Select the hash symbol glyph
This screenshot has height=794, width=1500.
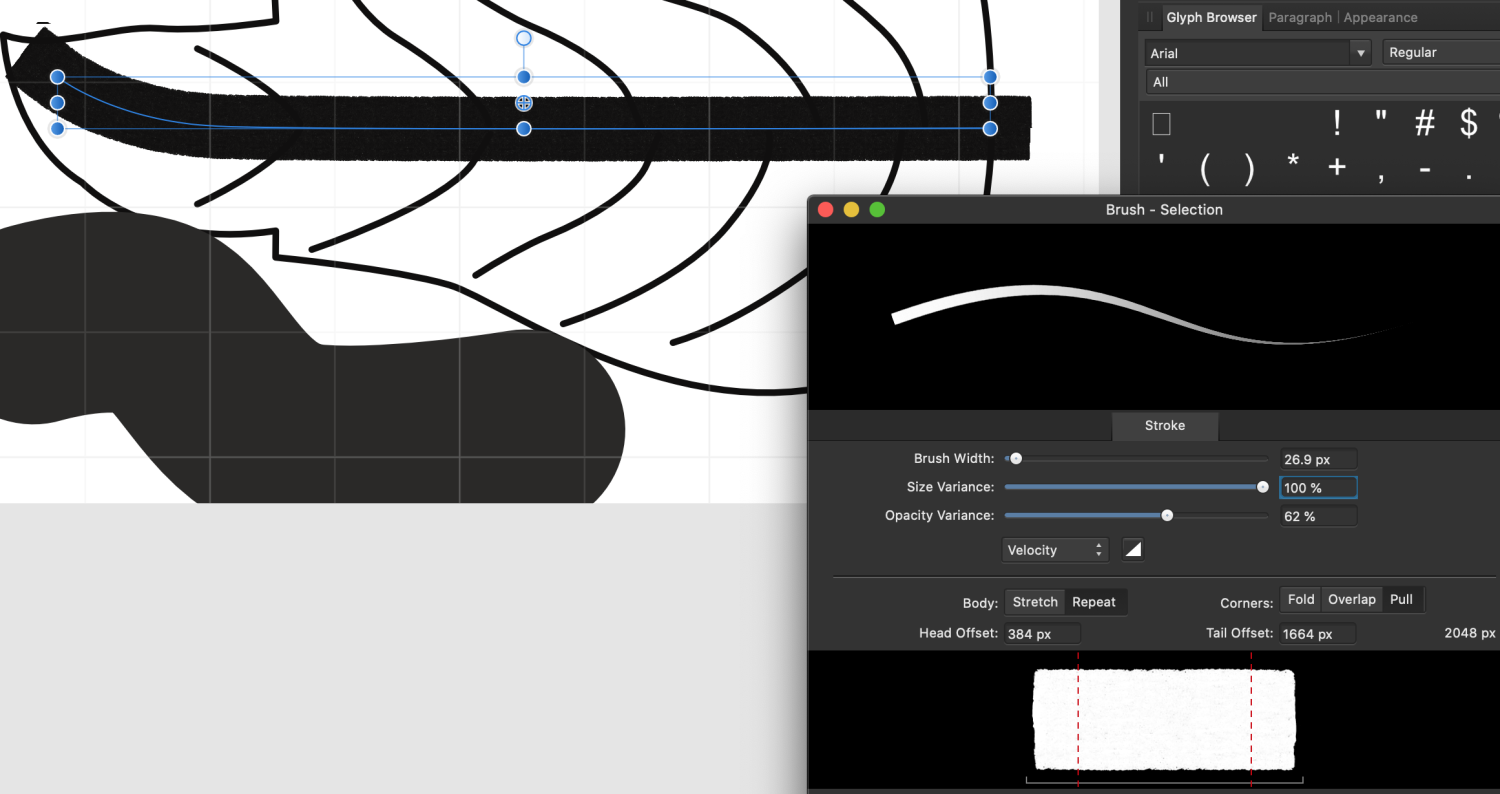(x=1424, y=122)
